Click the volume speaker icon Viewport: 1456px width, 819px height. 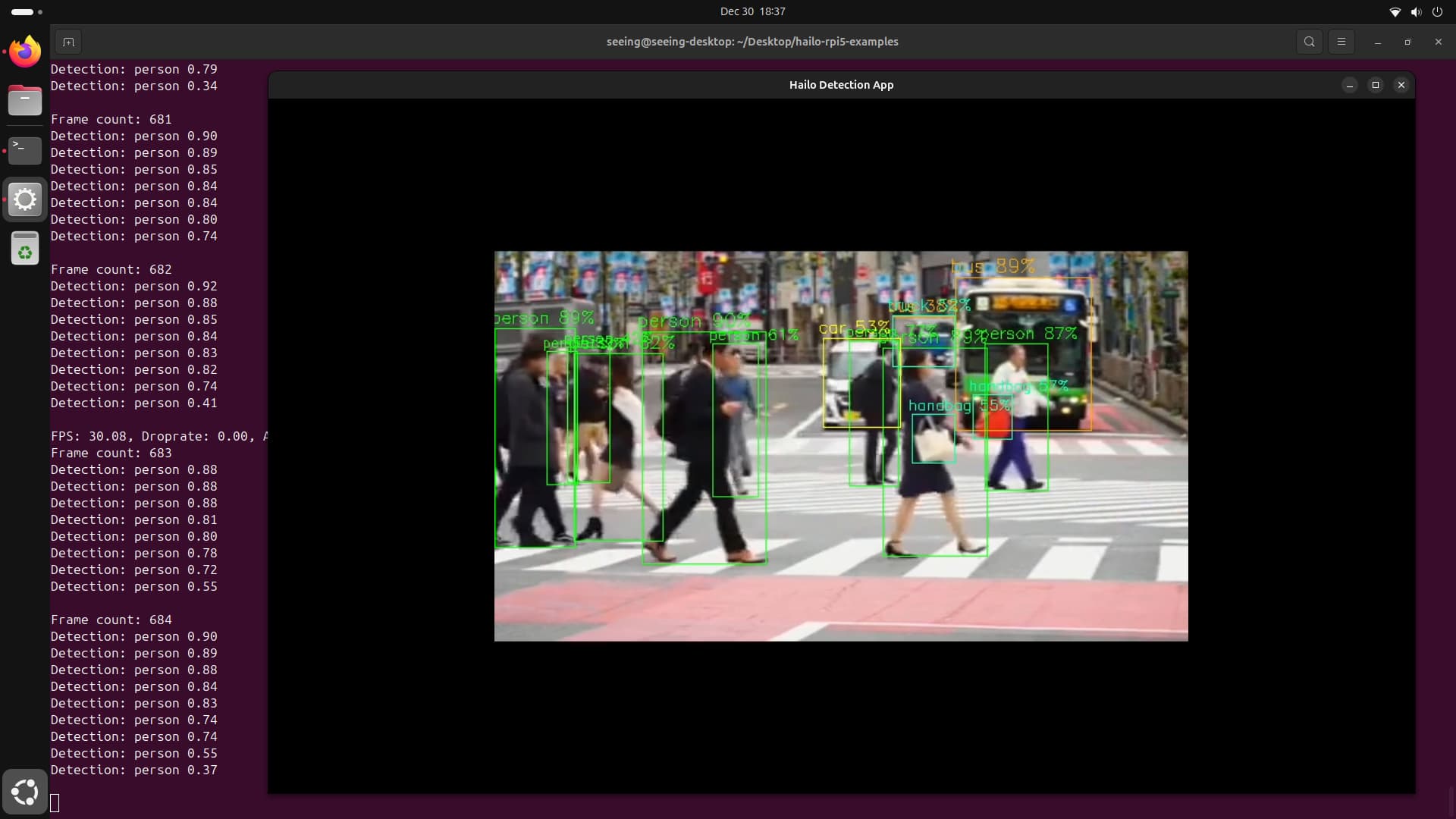click(x=1416, y=11)
